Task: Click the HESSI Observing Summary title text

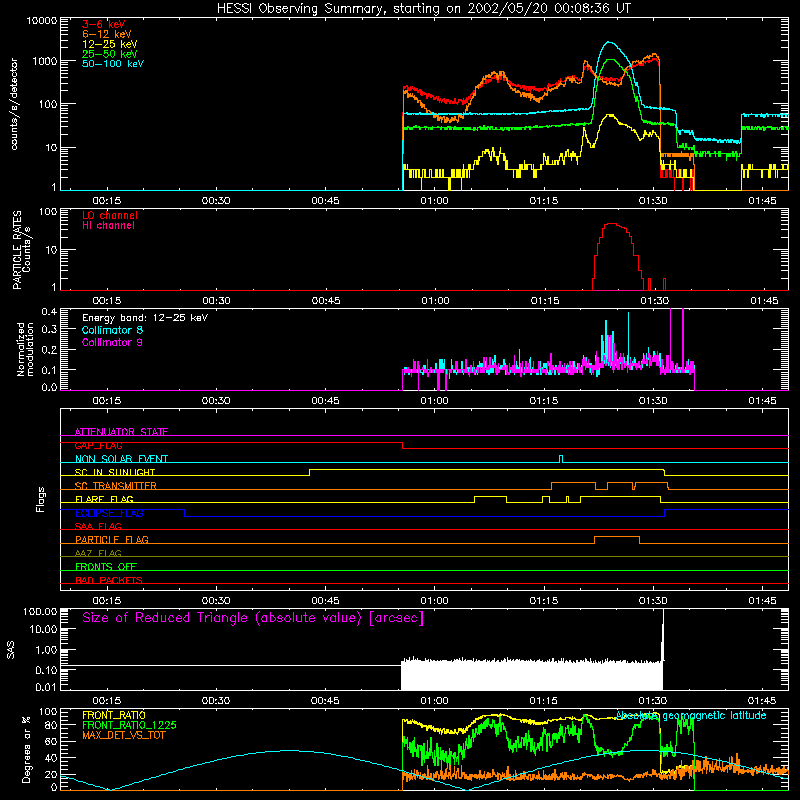Action: tap(423, 8)
